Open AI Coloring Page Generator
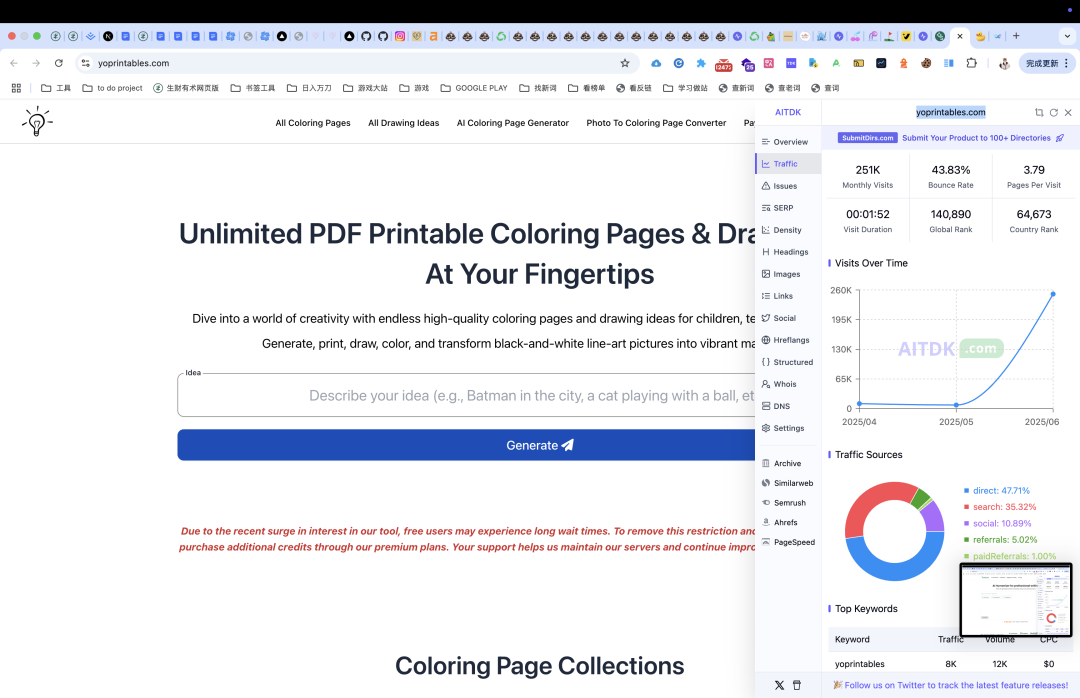Viewport: 1080px width, 698px height. [512, 123]
